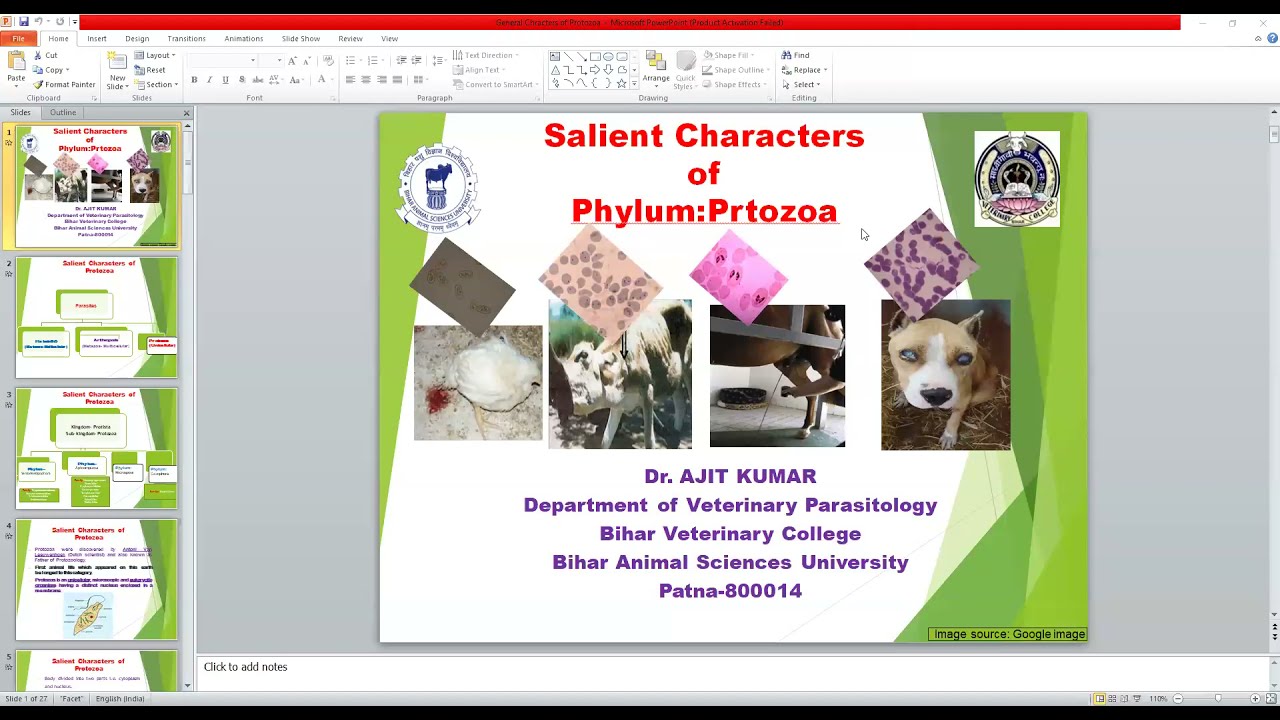1280x720 pixels.
Task: Adjust the zoom slider handle
Action: click(1217, 698)
